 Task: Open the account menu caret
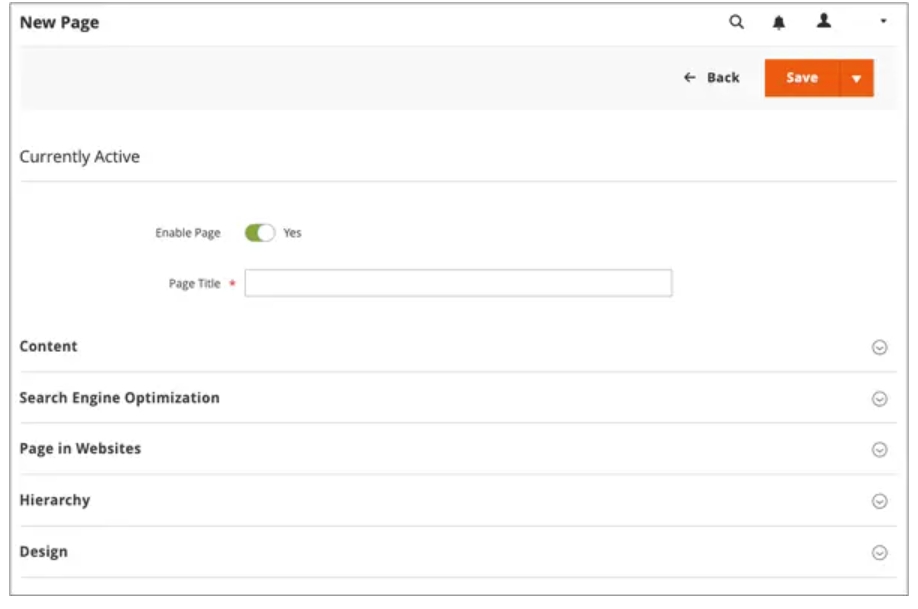883,21
